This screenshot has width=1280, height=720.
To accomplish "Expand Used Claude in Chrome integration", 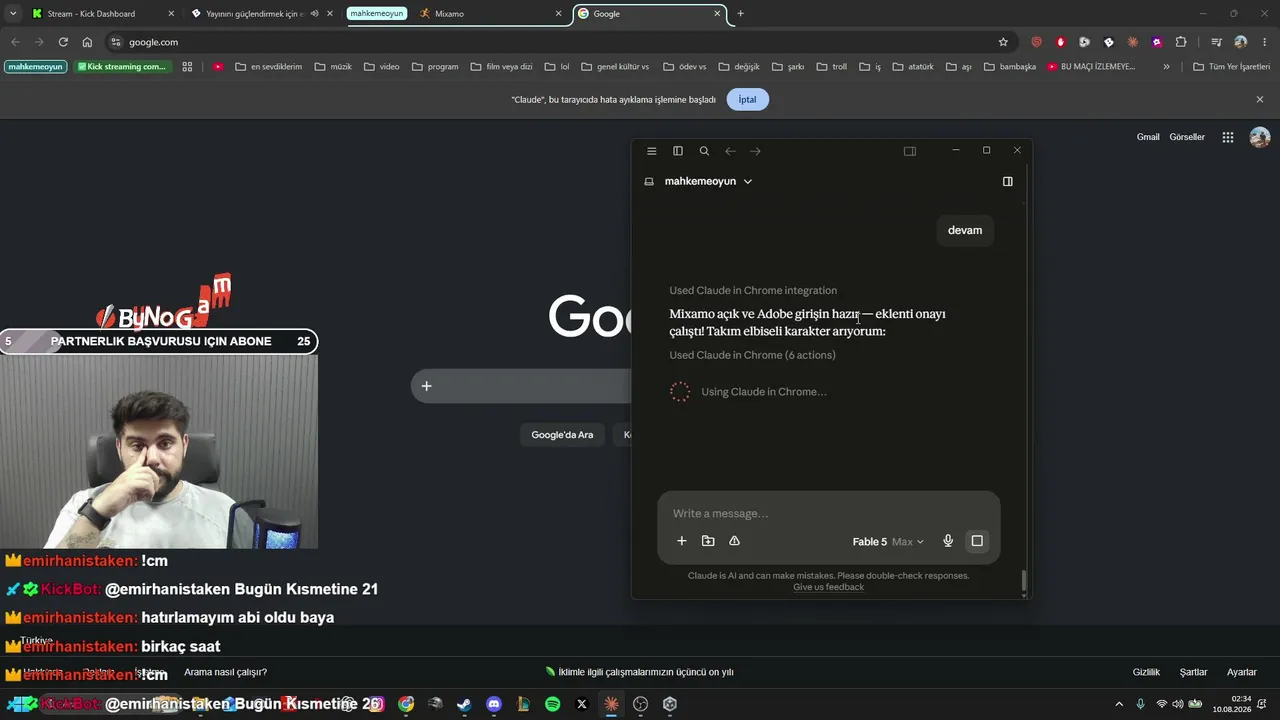I will pyautogui.click(x=753, y=290).
